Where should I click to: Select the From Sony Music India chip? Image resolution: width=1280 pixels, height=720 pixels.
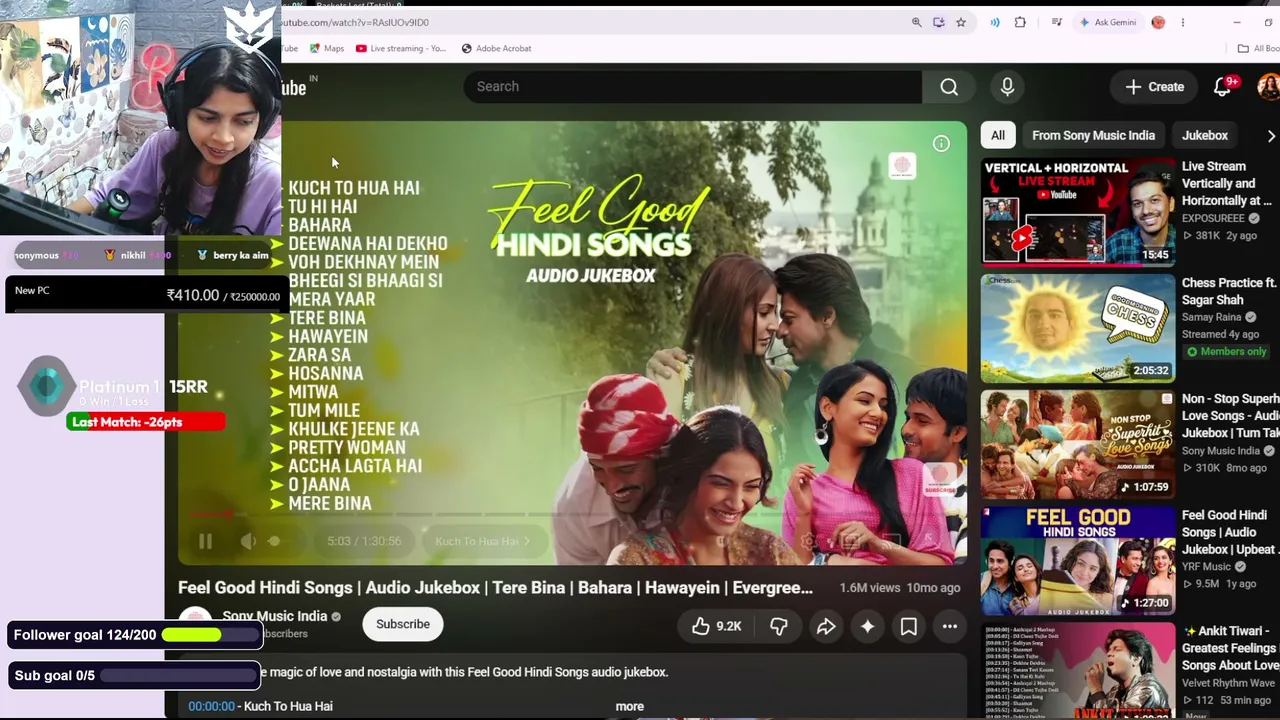pos(1093,135)
